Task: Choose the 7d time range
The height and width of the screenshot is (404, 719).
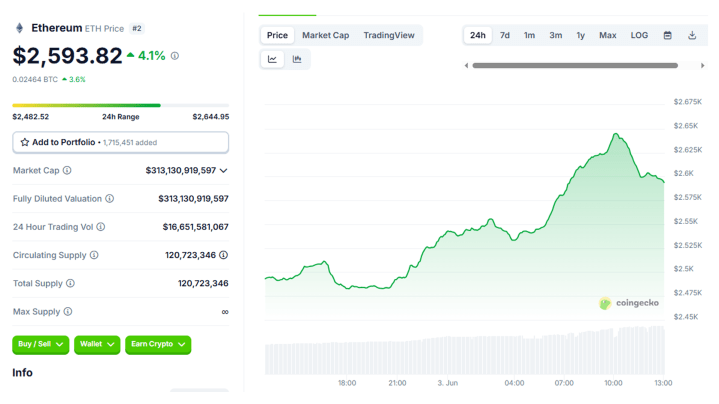Action: tap(504, 35)
